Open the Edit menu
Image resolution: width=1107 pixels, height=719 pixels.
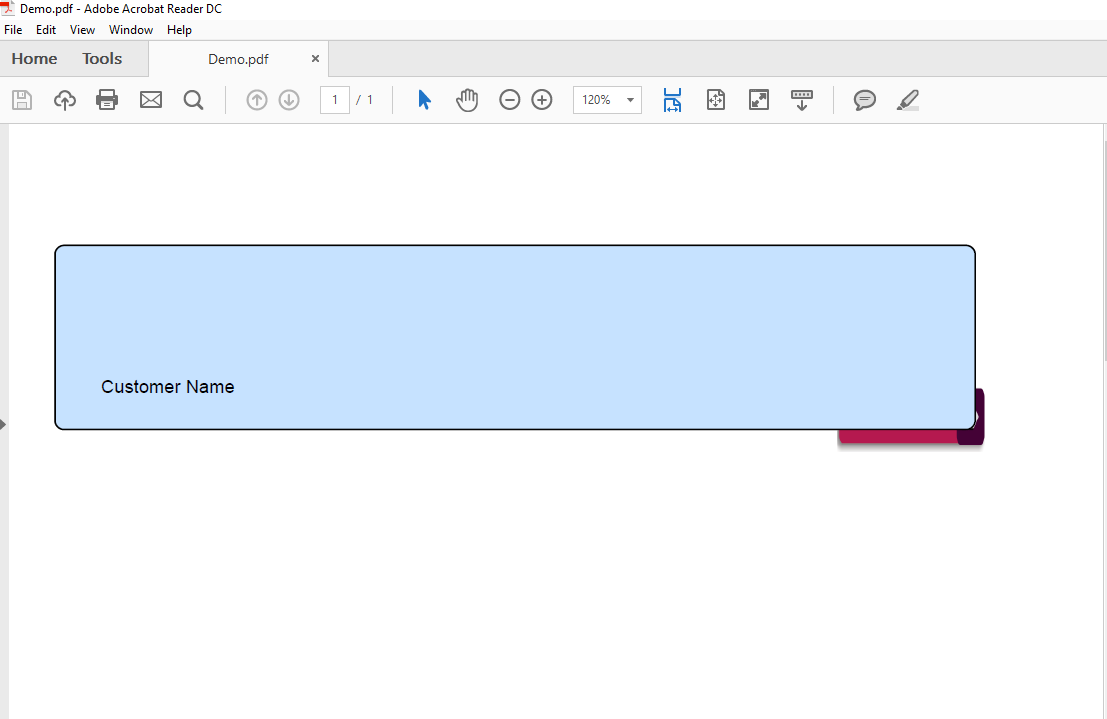pos(46,30)
